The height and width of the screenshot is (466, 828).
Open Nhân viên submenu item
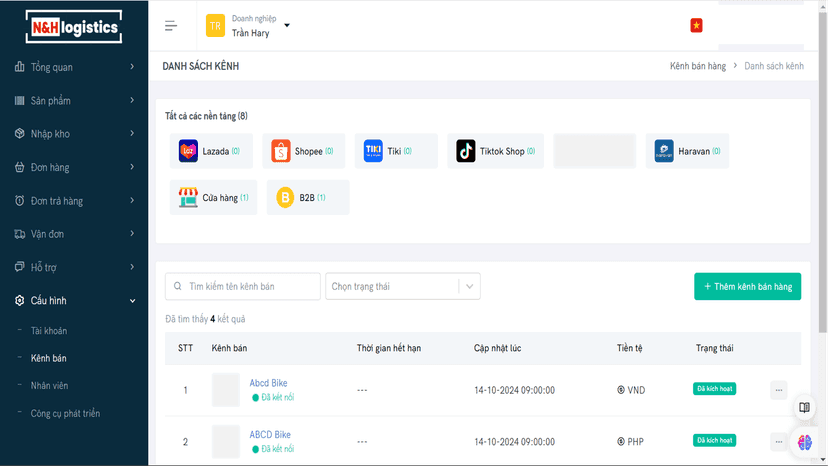pyautogui.click(x=49, y=386)
